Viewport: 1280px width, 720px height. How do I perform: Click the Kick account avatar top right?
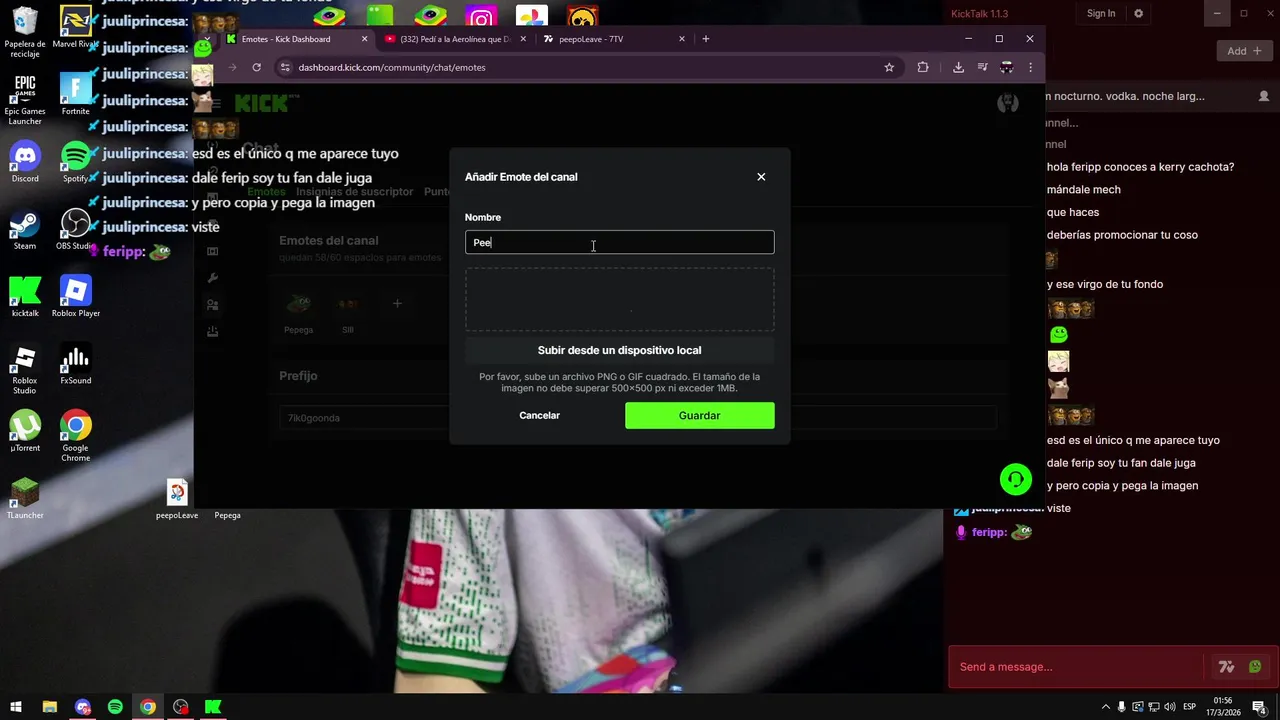click(1008, 102)
